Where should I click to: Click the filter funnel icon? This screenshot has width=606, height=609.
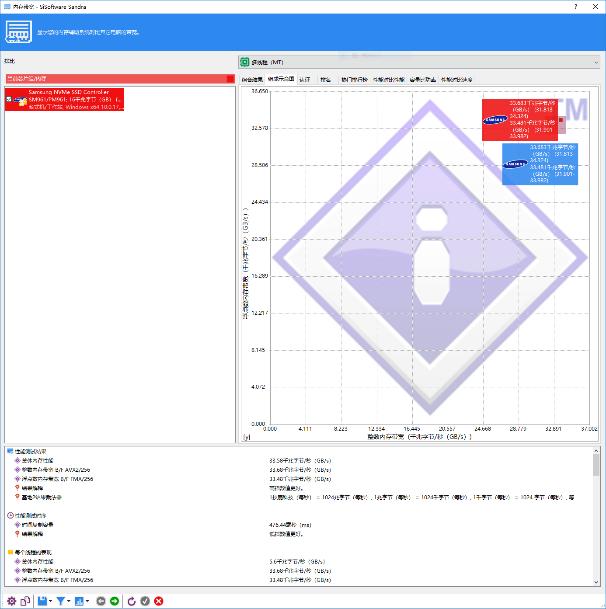pyautogui.click(x=61, y=600)
